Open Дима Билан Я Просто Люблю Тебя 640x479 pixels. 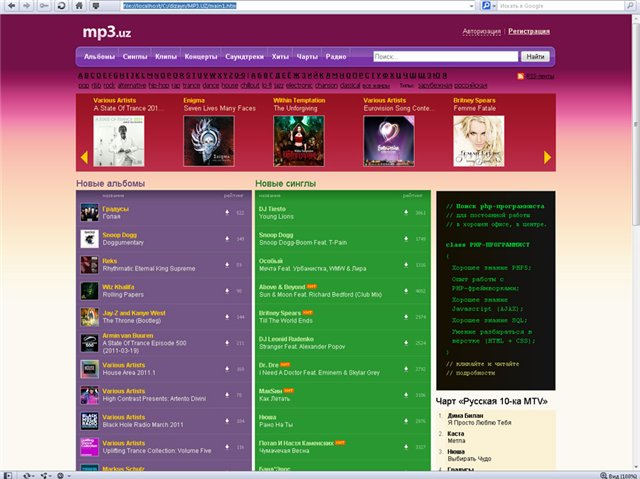[x=479, y=419]
